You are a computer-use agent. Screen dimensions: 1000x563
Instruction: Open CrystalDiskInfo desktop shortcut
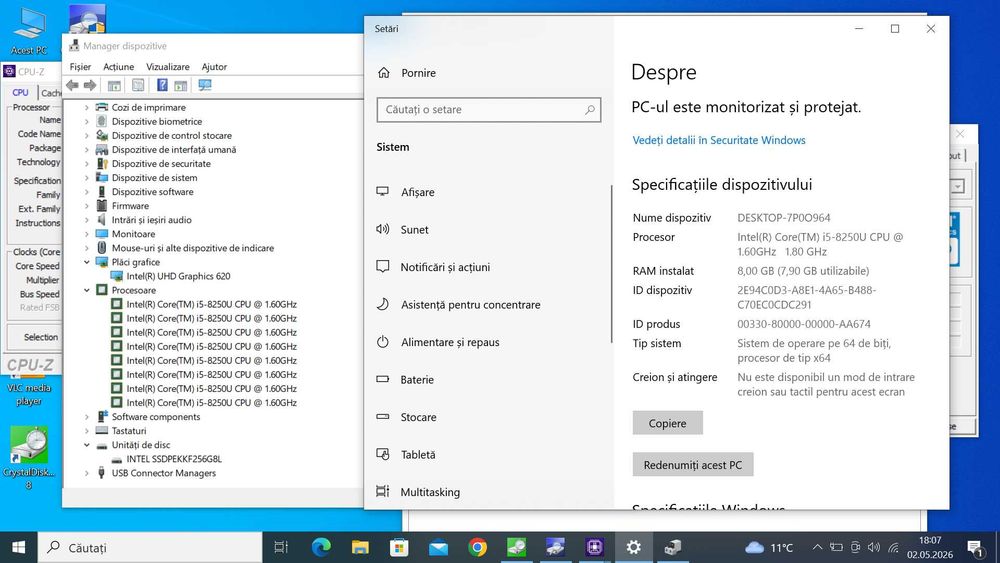click(29, 457)
